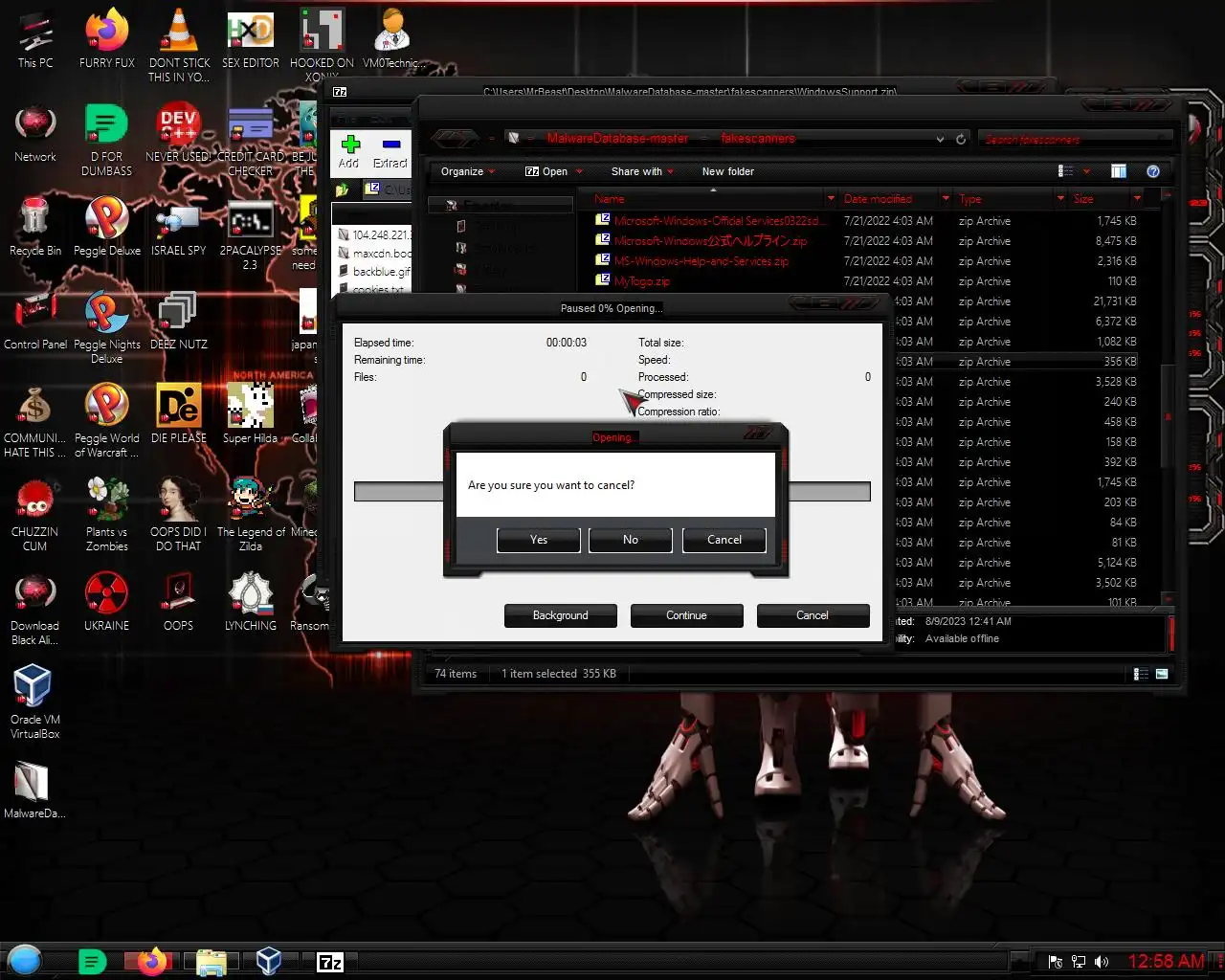This screenshot has width=1225, height=980.
Task: Click the volume speaker icon in system tray
Action: pyautogui.click(x=1102, y=962)
